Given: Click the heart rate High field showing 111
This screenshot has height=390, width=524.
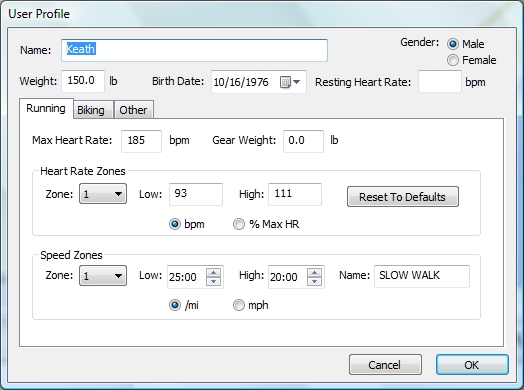Looking at the screenshot, I should point(295,194).
